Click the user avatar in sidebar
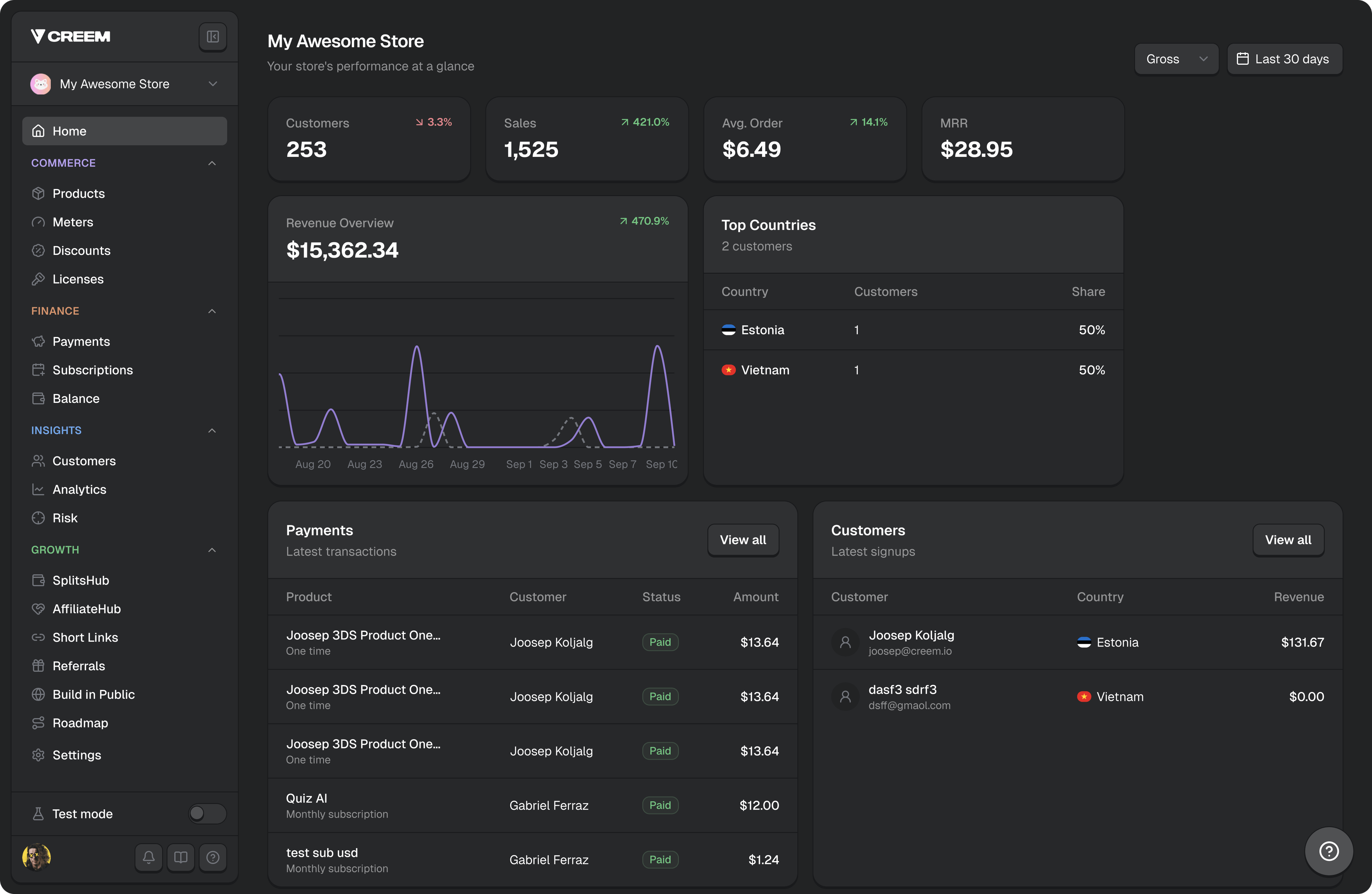This screenshot has height=894, width=1372. tap(36, 857)
